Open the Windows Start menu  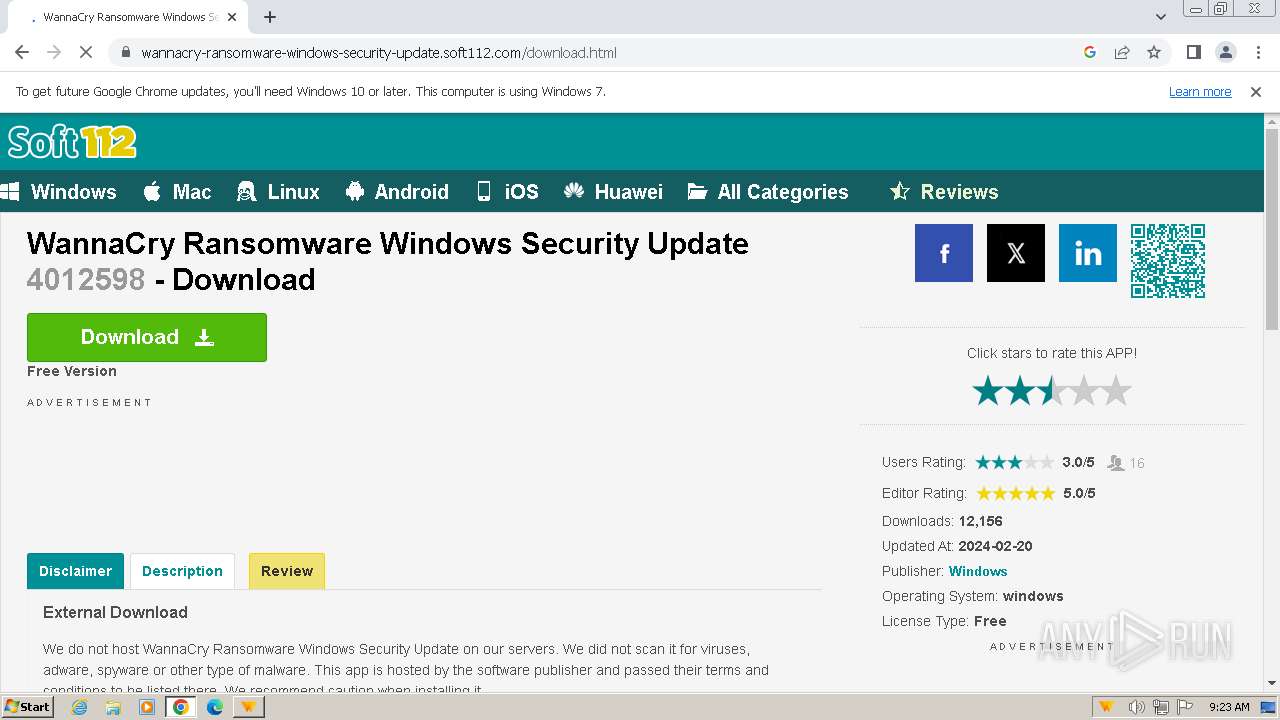coord(27,707)
